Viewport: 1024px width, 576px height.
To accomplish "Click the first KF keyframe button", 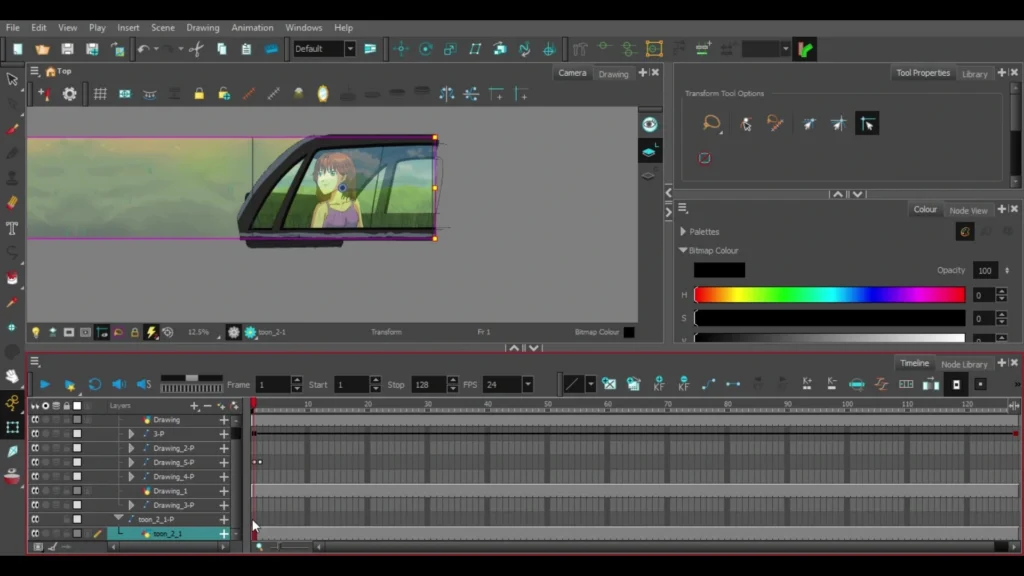I will [658, 384].
